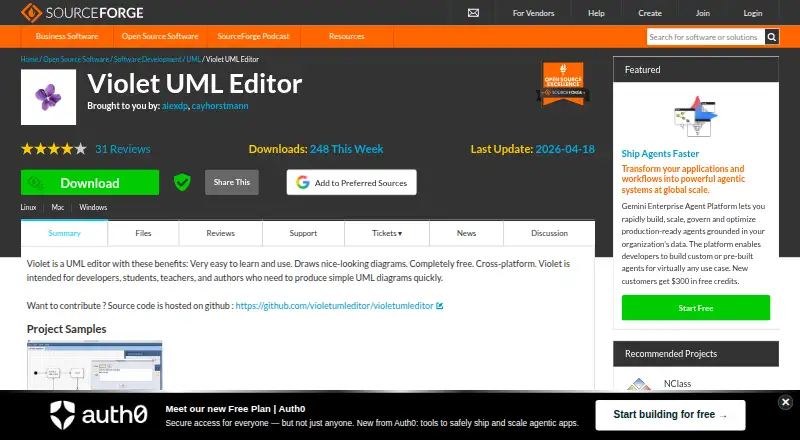The height and width of the screenshot is (440, 800).
Task: Click the Linux platform label
Action: (x=29, y=207)
